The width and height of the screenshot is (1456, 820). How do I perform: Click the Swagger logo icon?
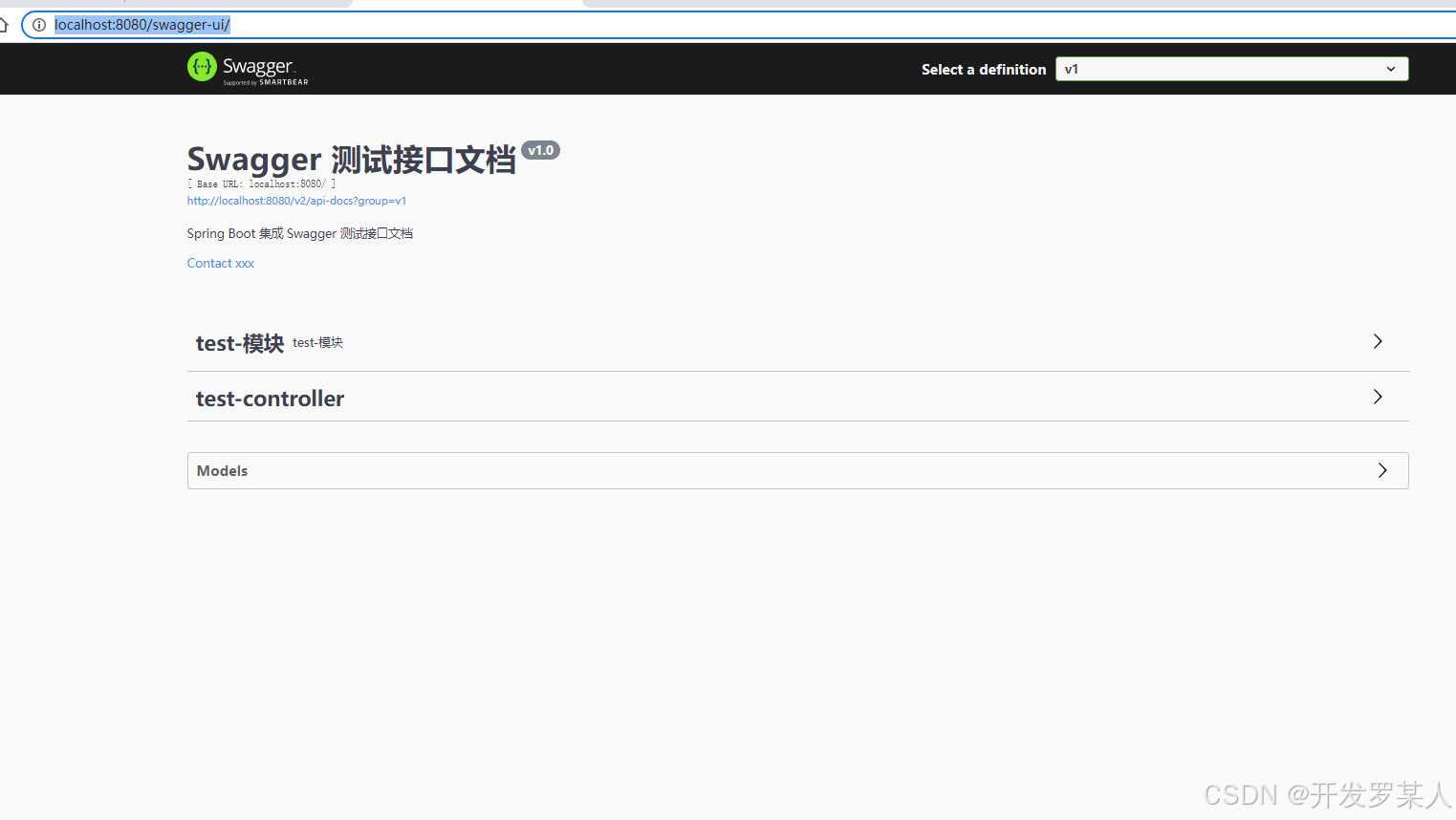point(201,68)
